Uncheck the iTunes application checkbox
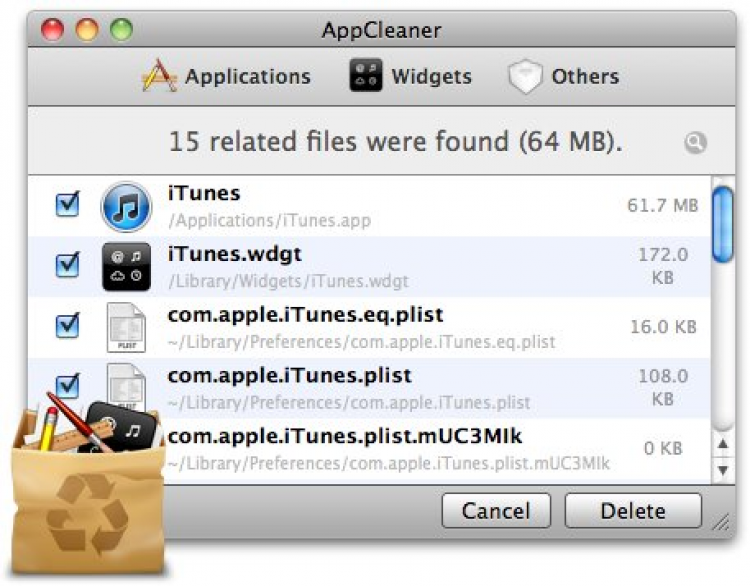Viewport: 750px width, 586px height. coord(67,205)
